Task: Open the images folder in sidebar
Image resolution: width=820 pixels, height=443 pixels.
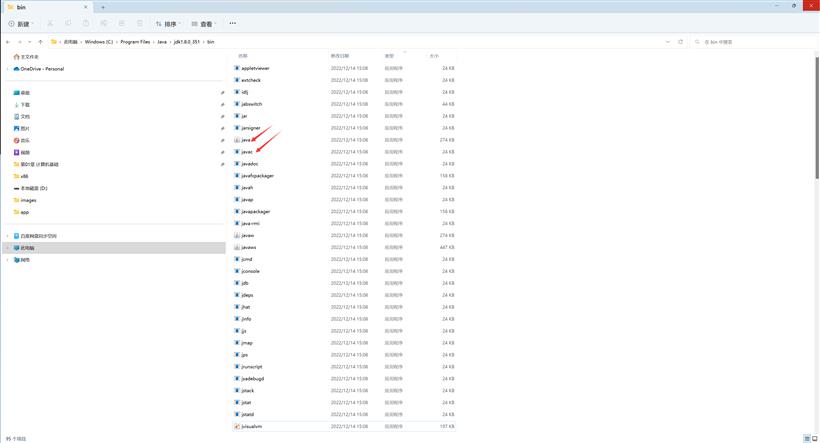Action: [x=25, y=200]
